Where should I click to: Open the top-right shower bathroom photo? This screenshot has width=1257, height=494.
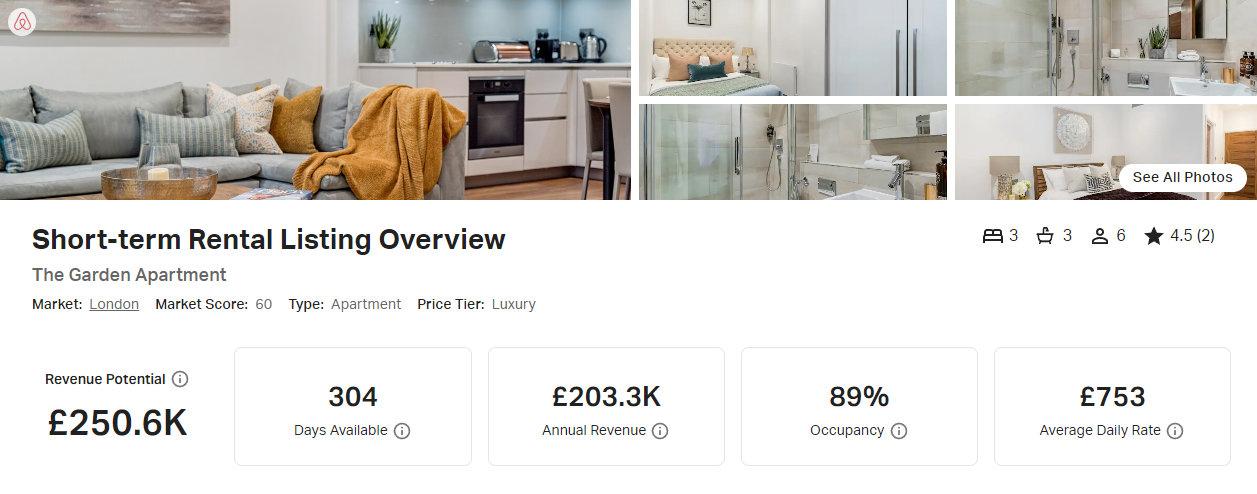click(1106, 48)
